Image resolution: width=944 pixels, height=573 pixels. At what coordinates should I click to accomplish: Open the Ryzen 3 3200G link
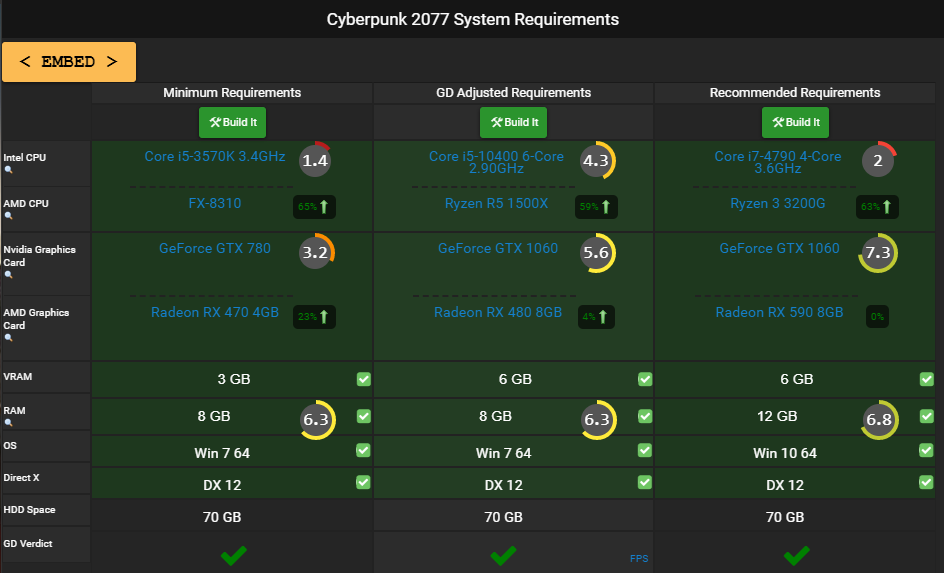[778, 203]
